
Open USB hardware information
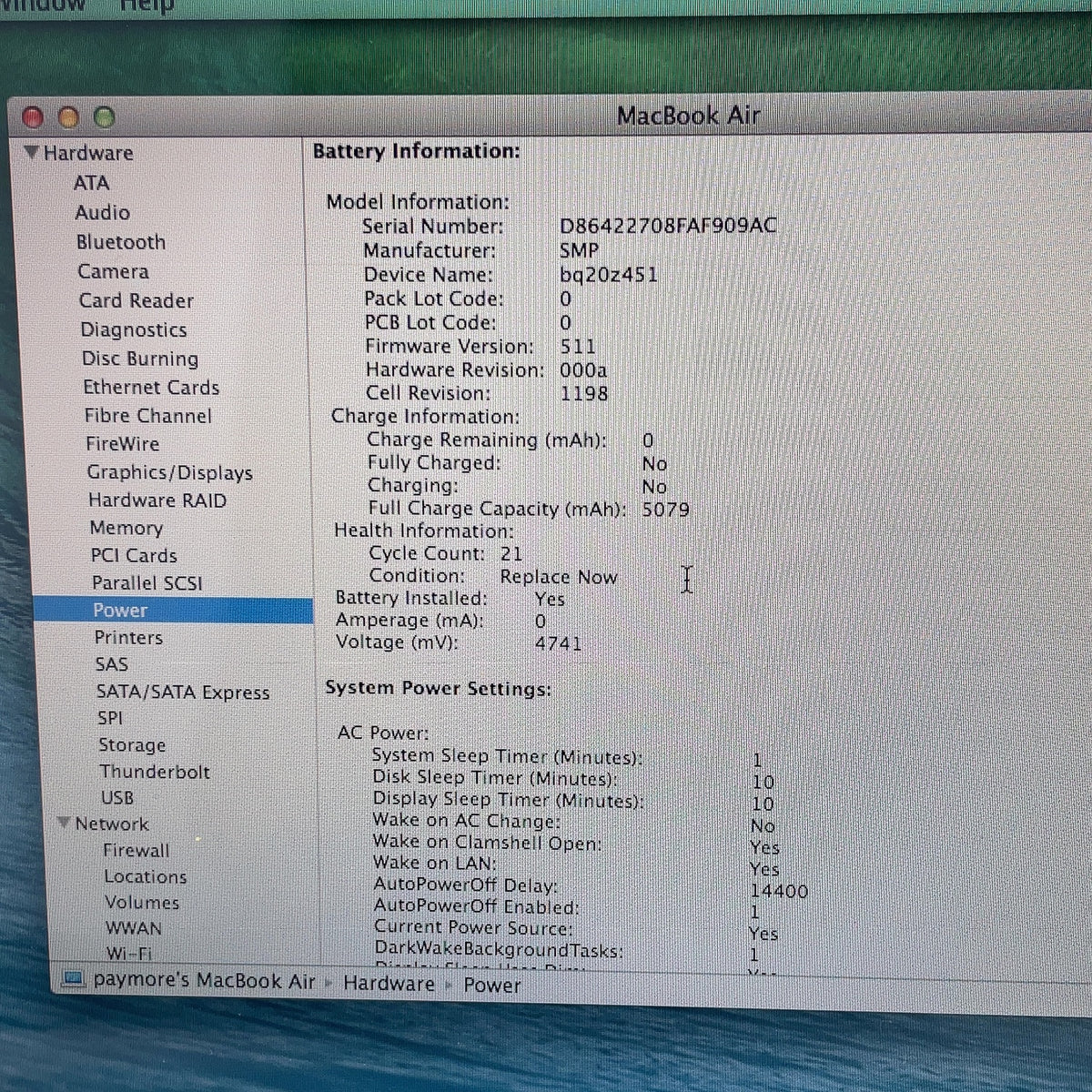coord(116,798)
